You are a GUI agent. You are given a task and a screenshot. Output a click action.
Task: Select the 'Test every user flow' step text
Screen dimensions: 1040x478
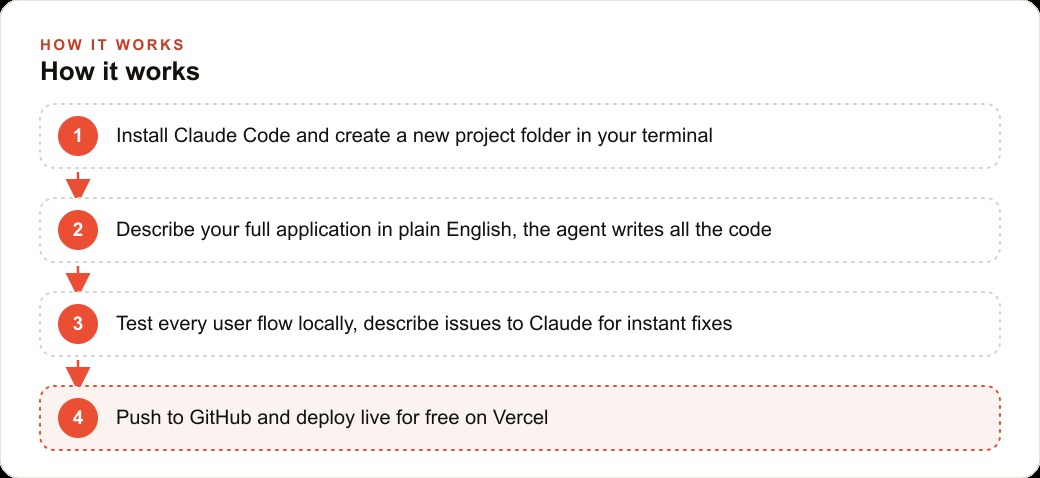click(x=424, y=324)
